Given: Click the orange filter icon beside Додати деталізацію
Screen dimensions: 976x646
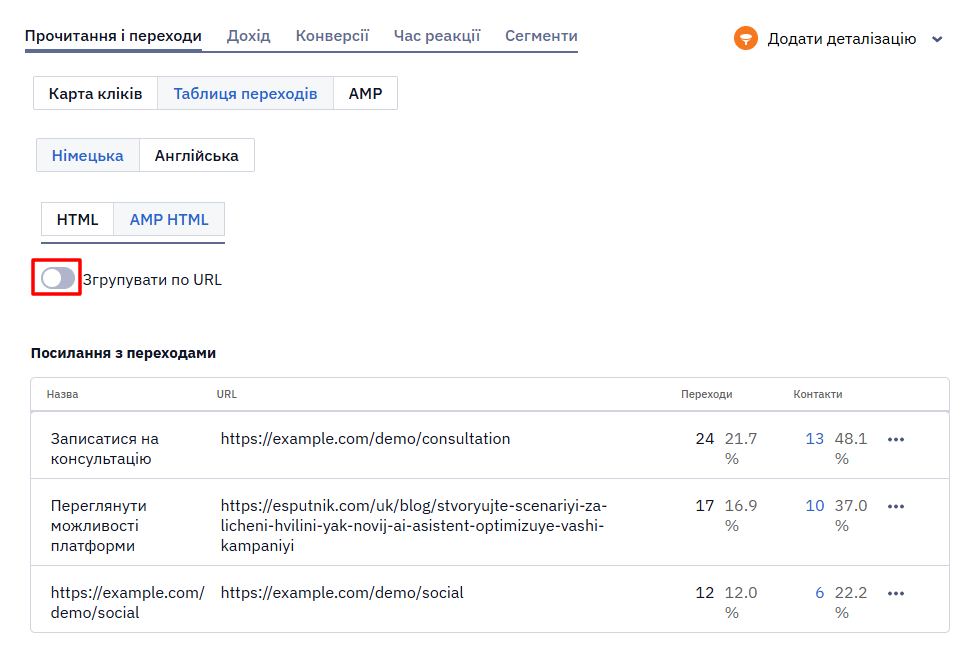Looking at the screenshot, I should [745, 39].
